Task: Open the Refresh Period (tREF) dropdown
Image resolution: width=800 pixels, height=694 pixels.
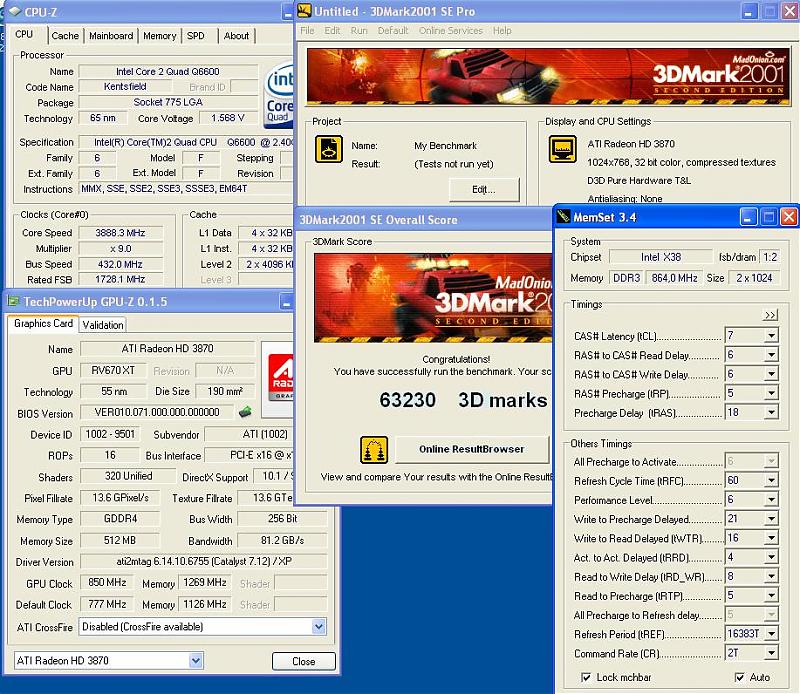Action: pyautogui.click(x=771, y=634)
